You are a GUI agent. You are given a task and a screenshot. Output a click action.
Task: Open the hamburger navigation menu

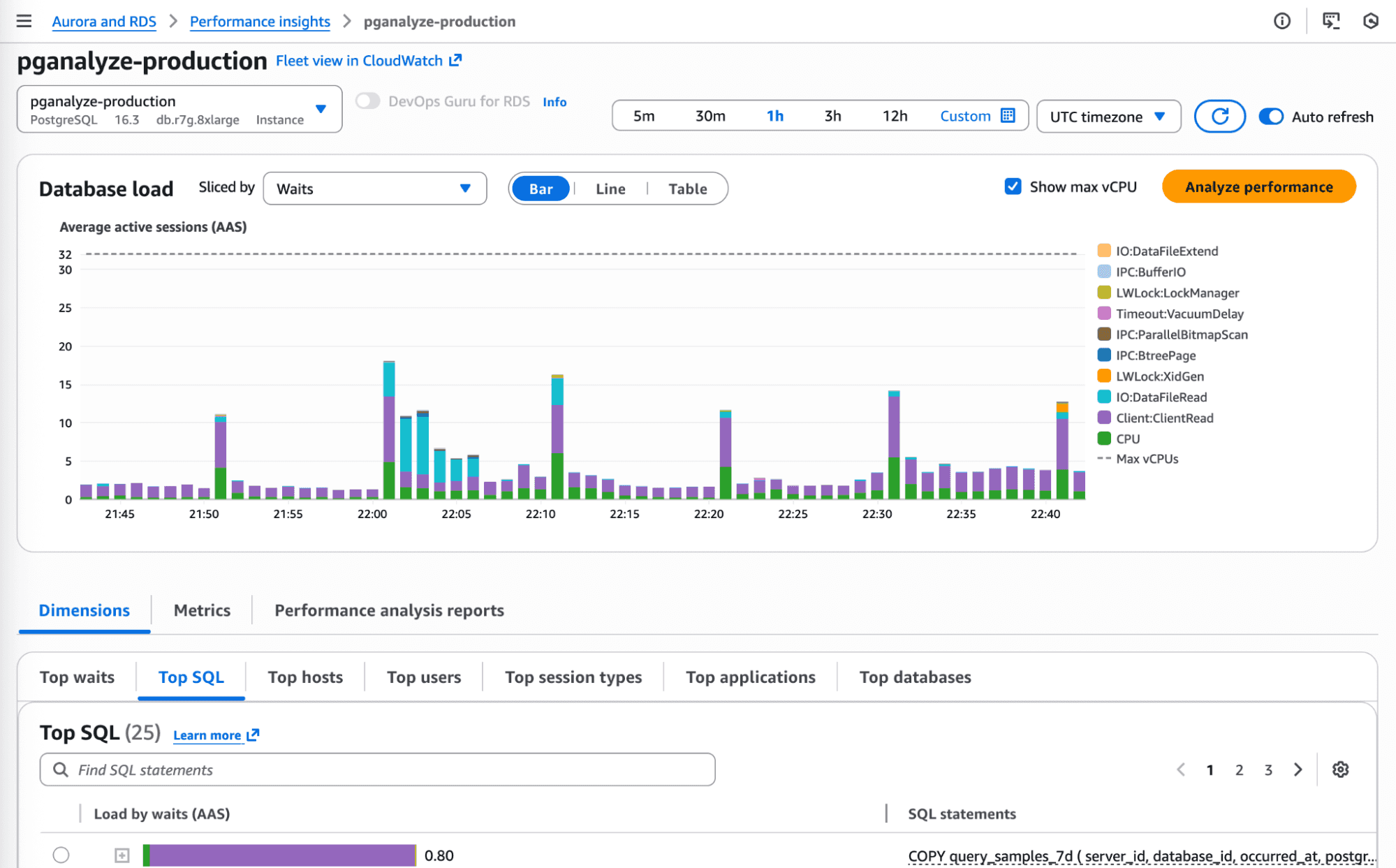(24, 21)
